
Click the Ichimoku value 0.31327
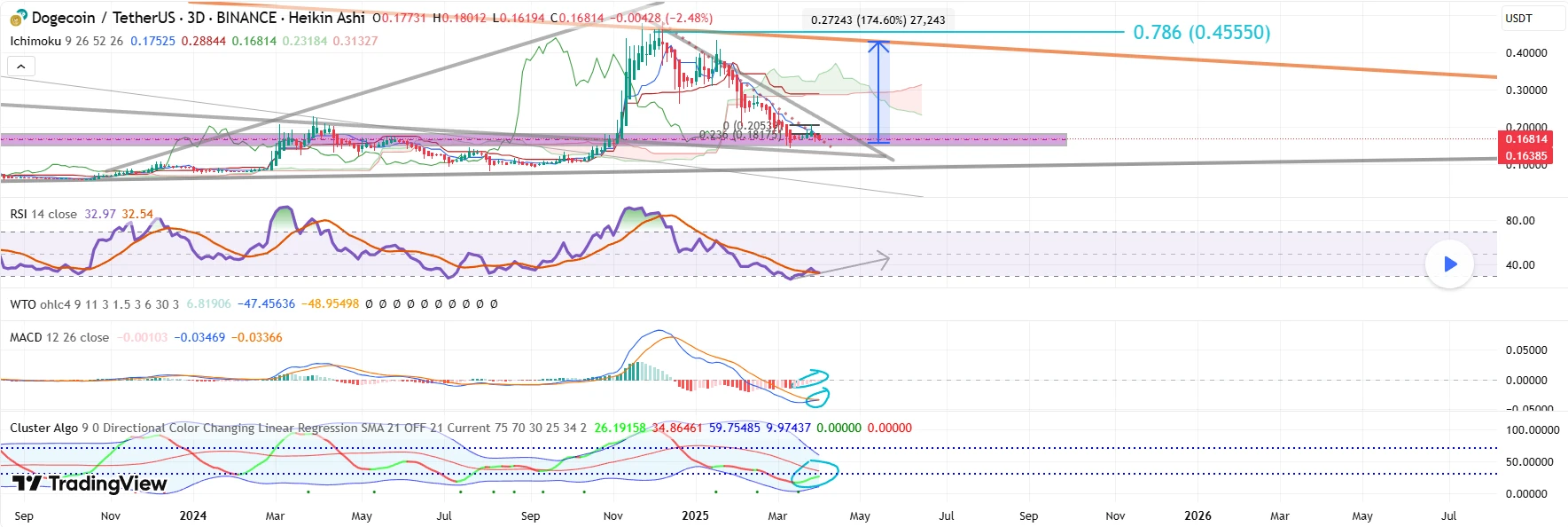coord(355,41)
